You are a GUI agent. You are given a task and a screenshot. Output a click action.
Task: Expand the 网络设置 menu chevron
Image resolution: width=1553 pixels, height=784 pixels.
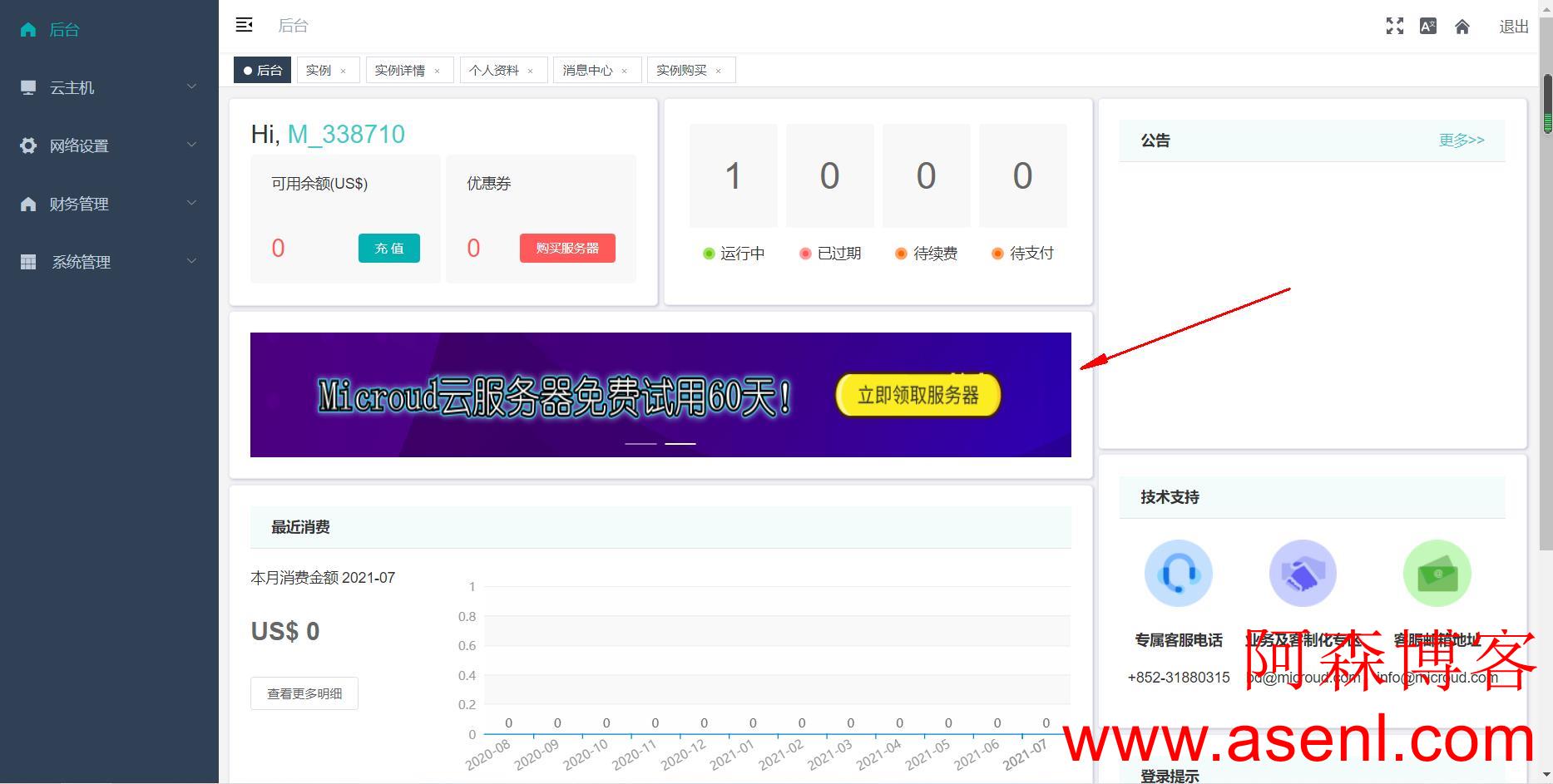tap(191, 145)
